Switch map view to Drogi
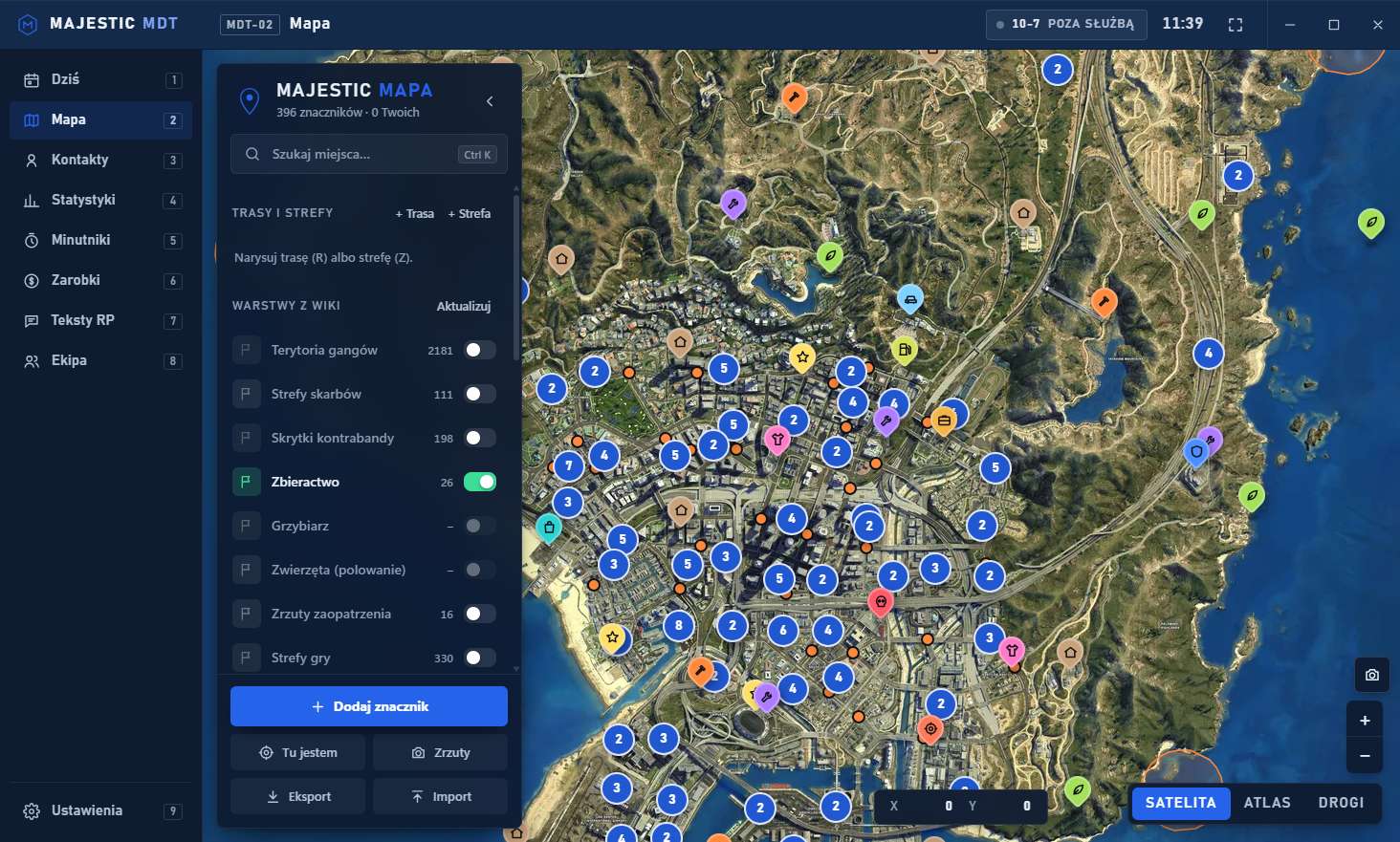Viewport: 1400px width, 842px height. (1341, 803)
